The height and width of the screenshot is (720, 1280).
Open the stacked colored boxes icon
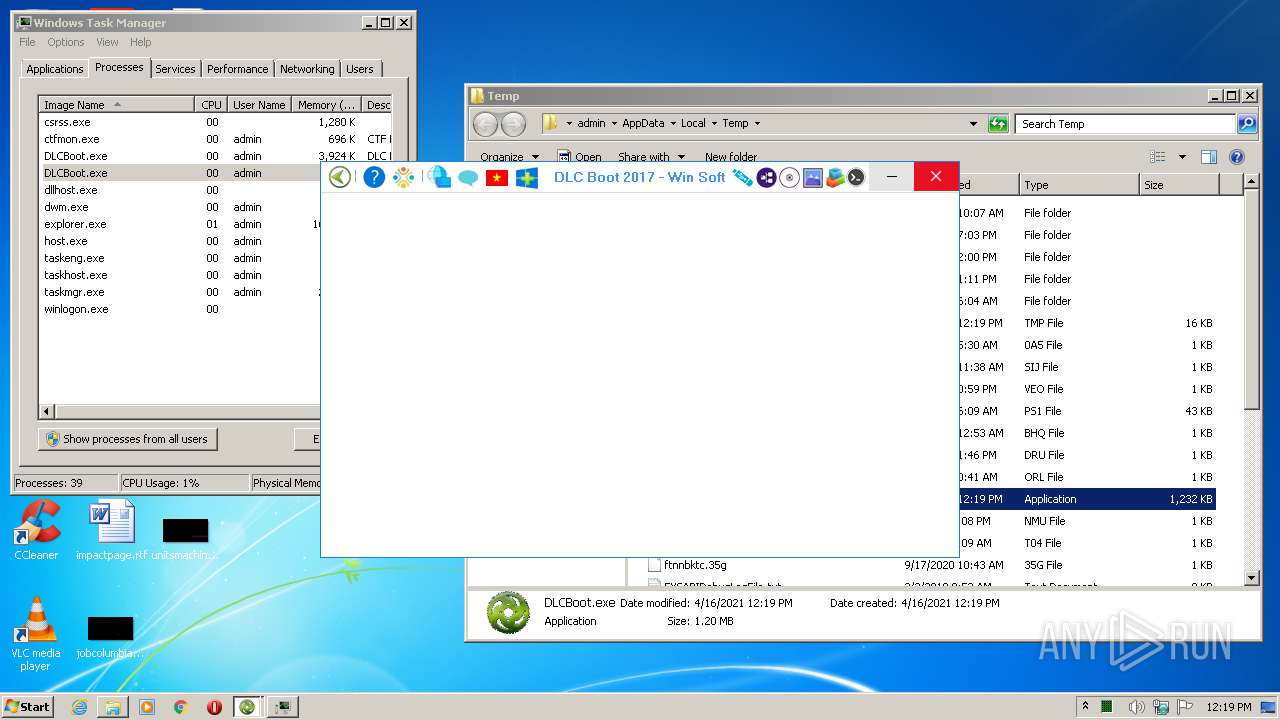pos(835,177)
